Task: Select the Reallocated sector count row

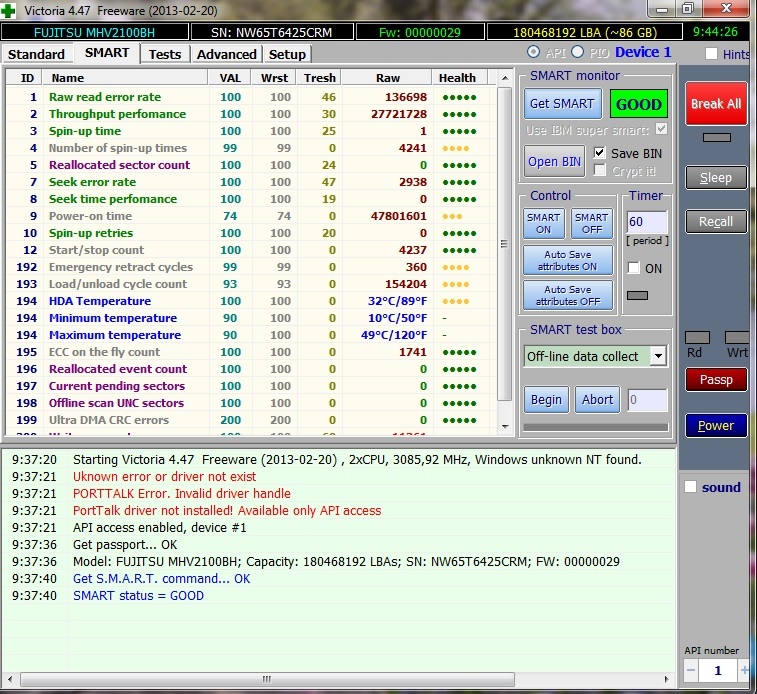Action: click(x=251, y=165)
